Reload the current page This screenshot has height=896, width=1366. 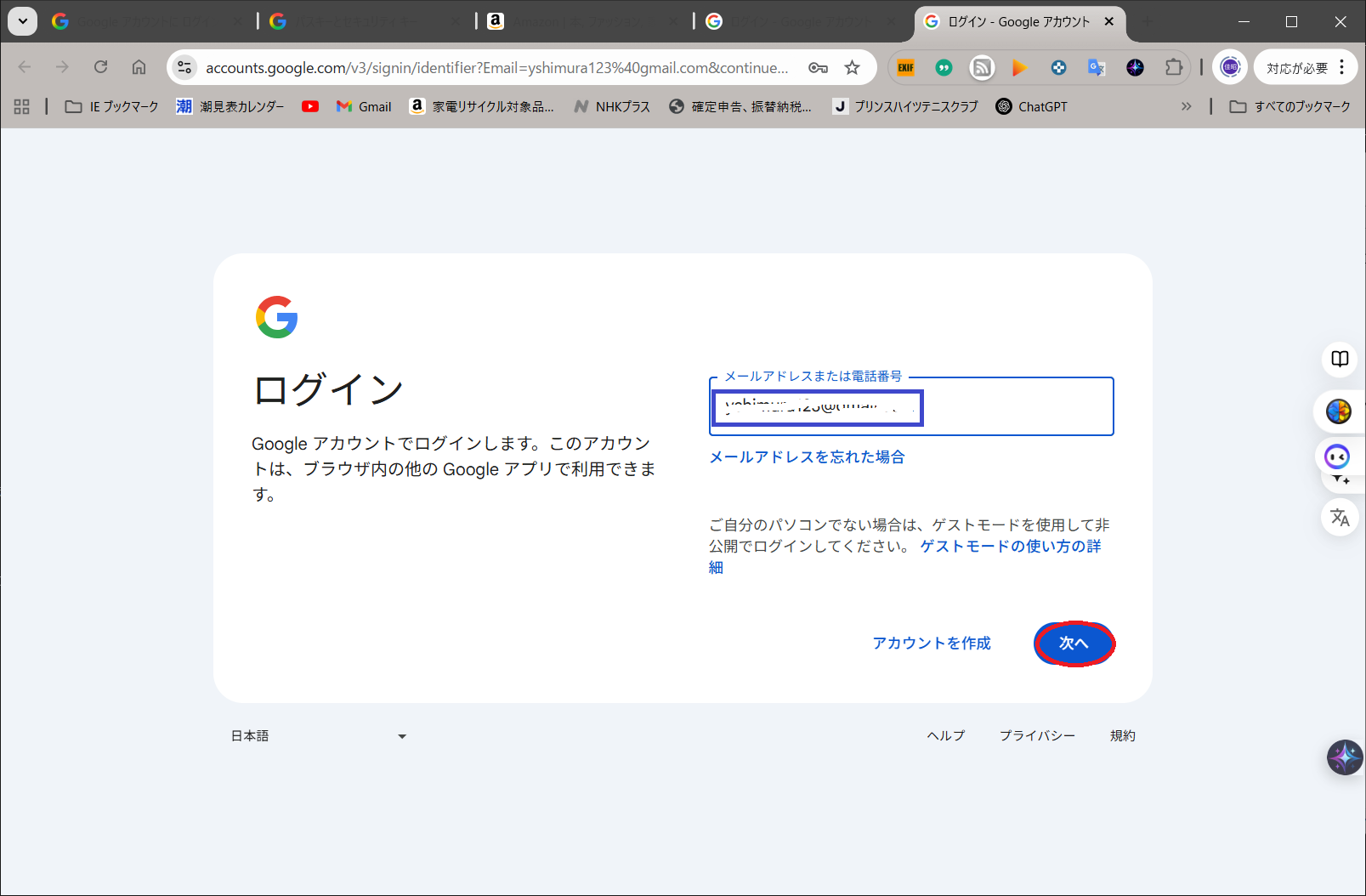(100, 67)
